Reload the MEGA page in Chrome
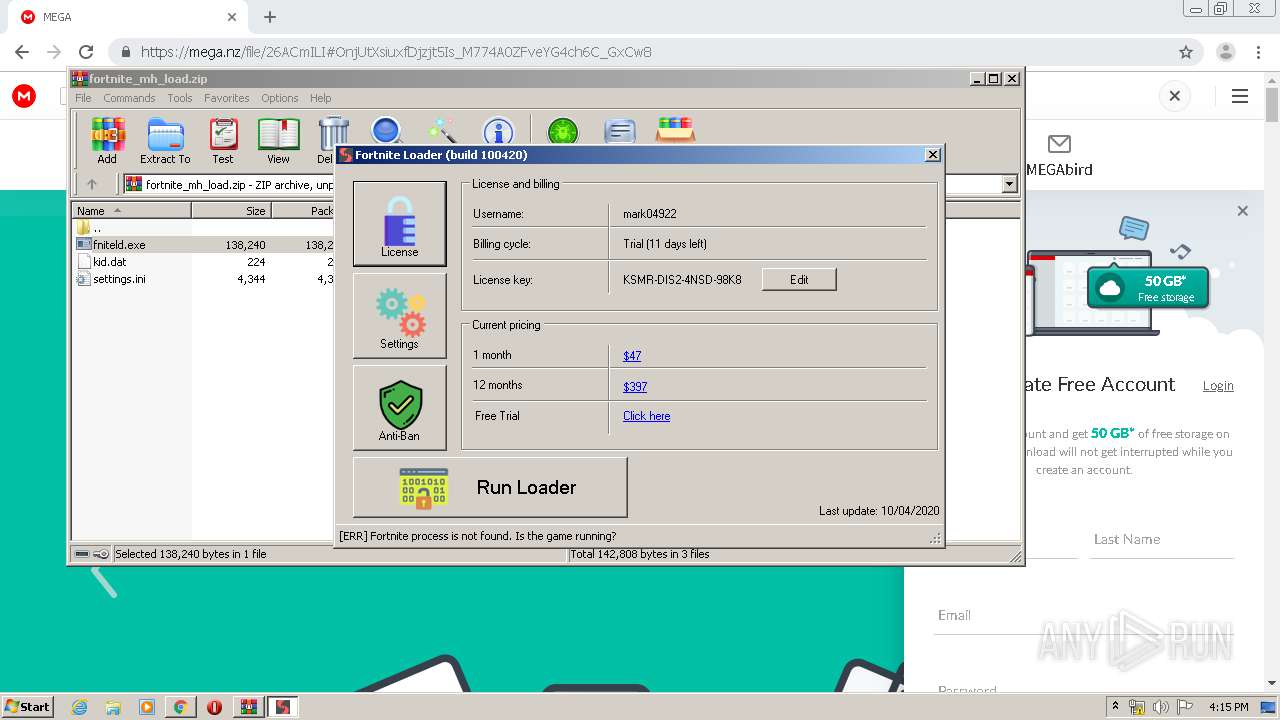The height and width of the screenshot is (720, 1280). [x=86, y=52]
